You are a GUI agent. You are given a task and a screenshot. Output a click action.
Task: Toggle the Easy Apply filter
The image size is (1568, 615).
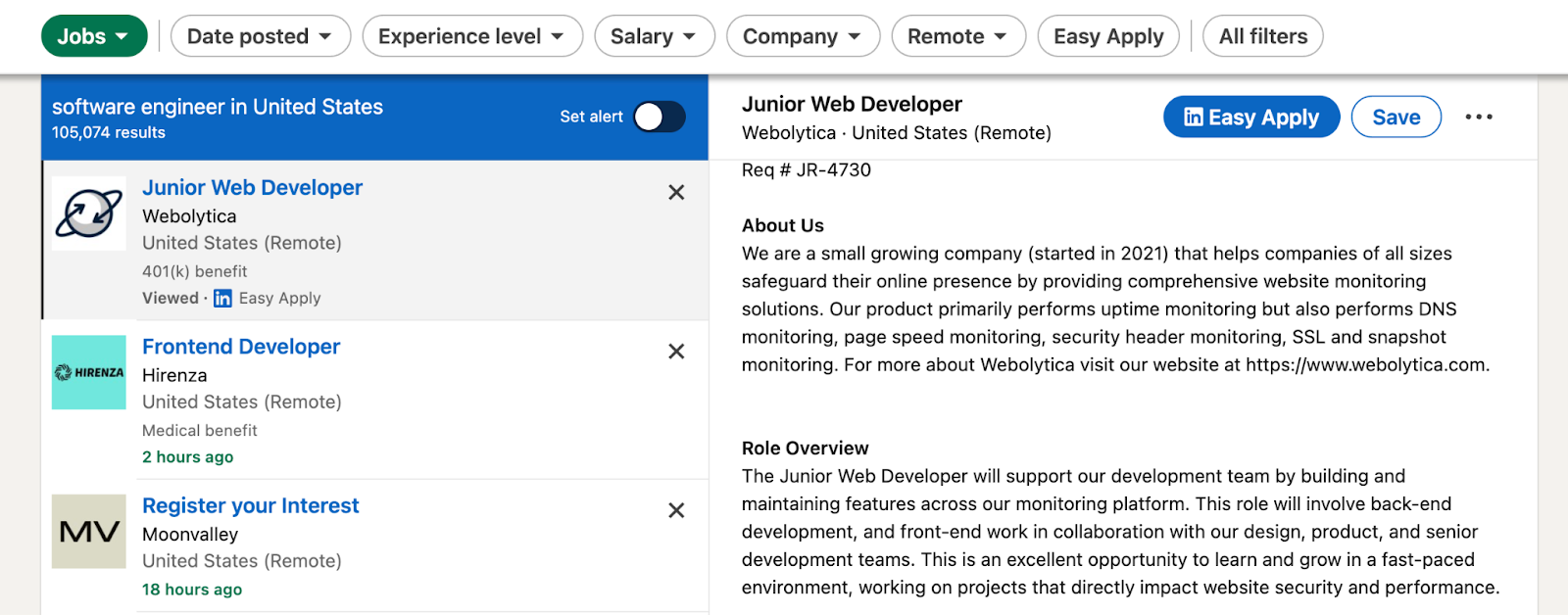[x=1108, y=36]
